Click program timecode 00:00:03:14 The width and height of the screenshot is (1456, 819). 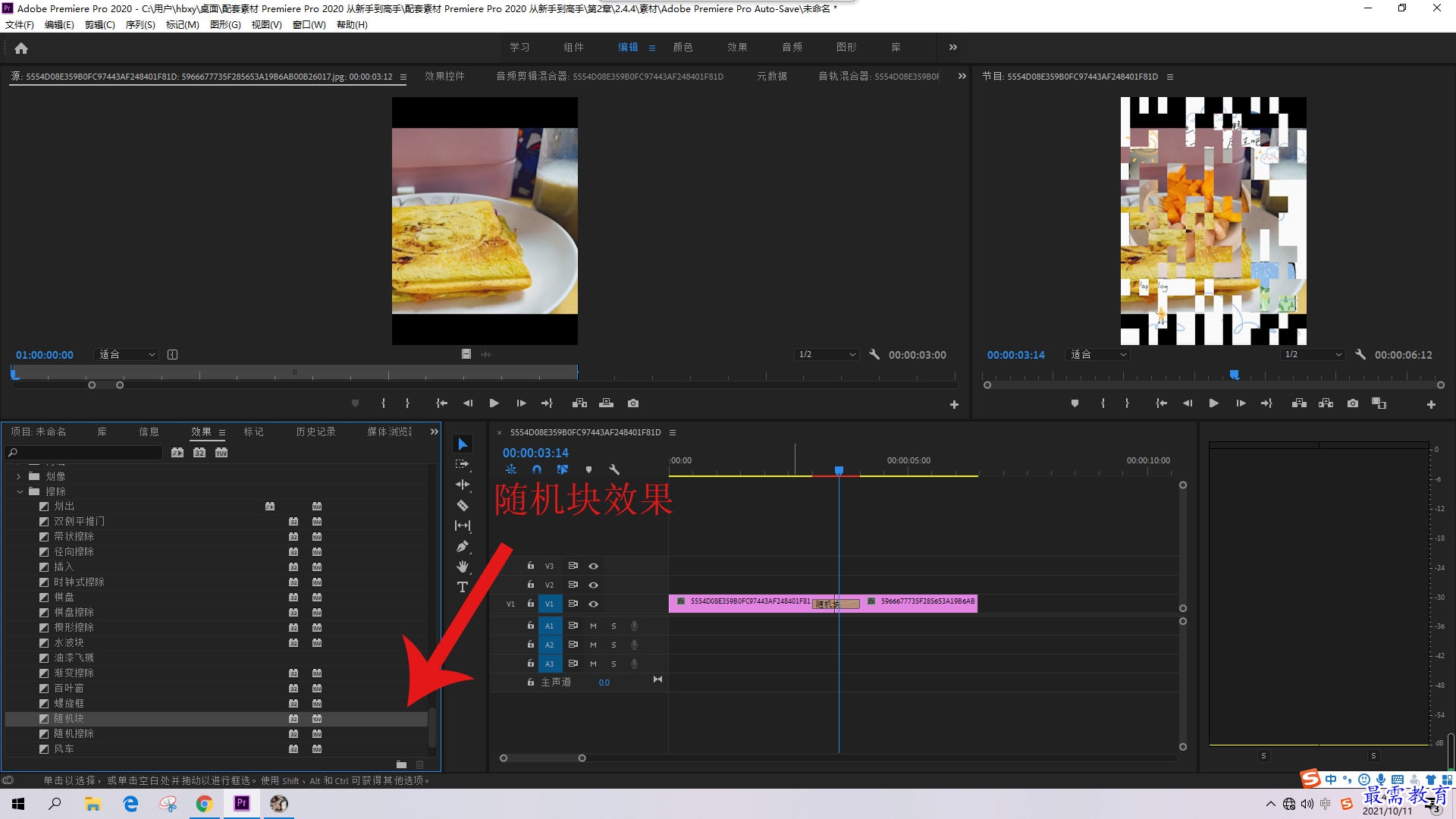[1015, 355]
